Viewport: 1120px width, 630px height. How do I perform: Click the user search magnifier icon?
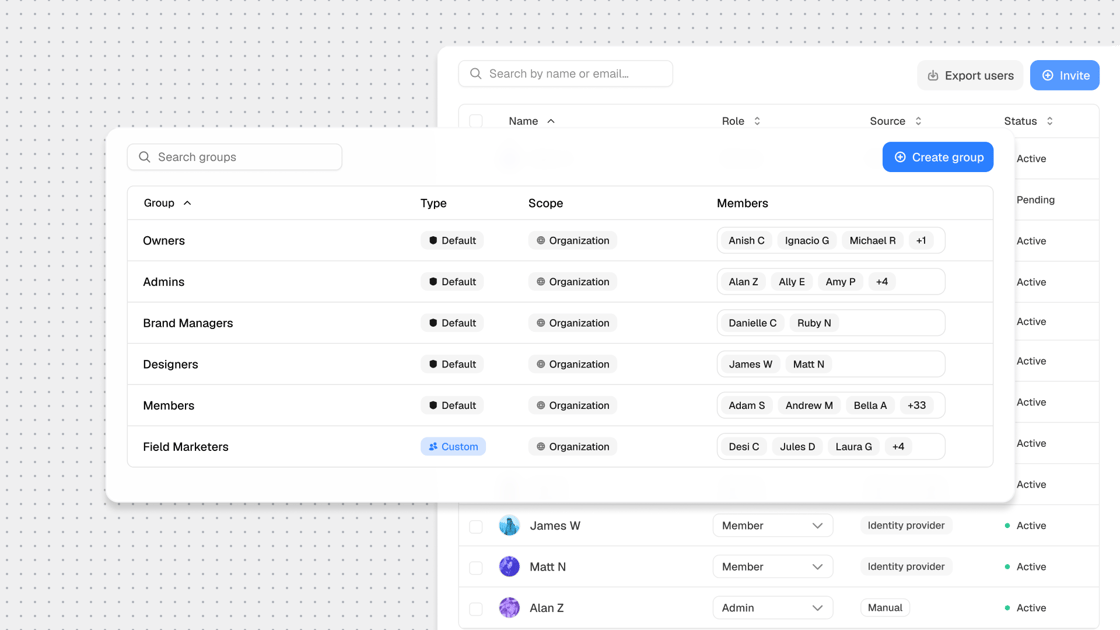[476, 74]
